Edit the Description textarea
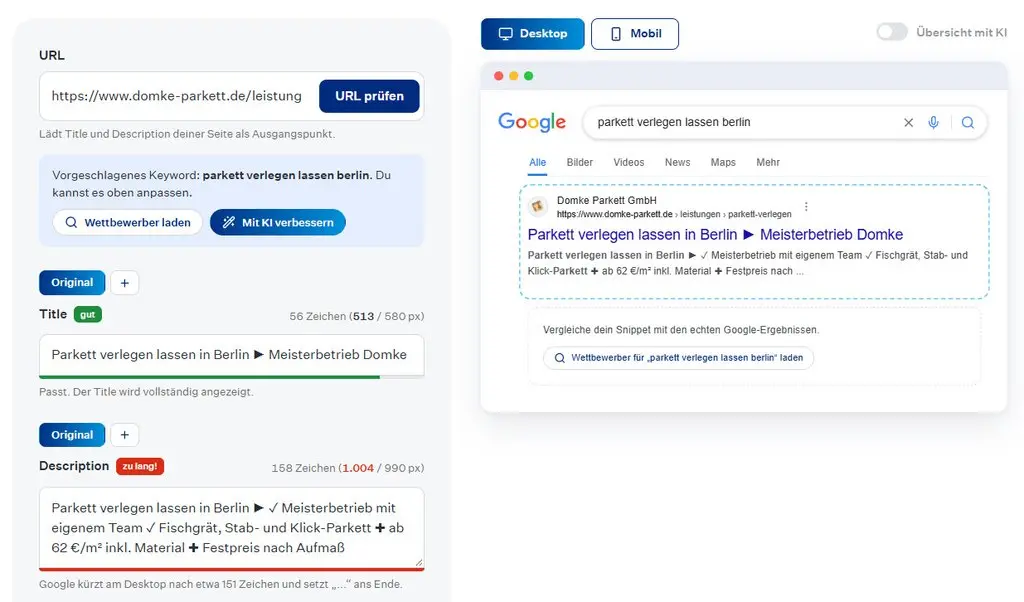 point(231,528)
